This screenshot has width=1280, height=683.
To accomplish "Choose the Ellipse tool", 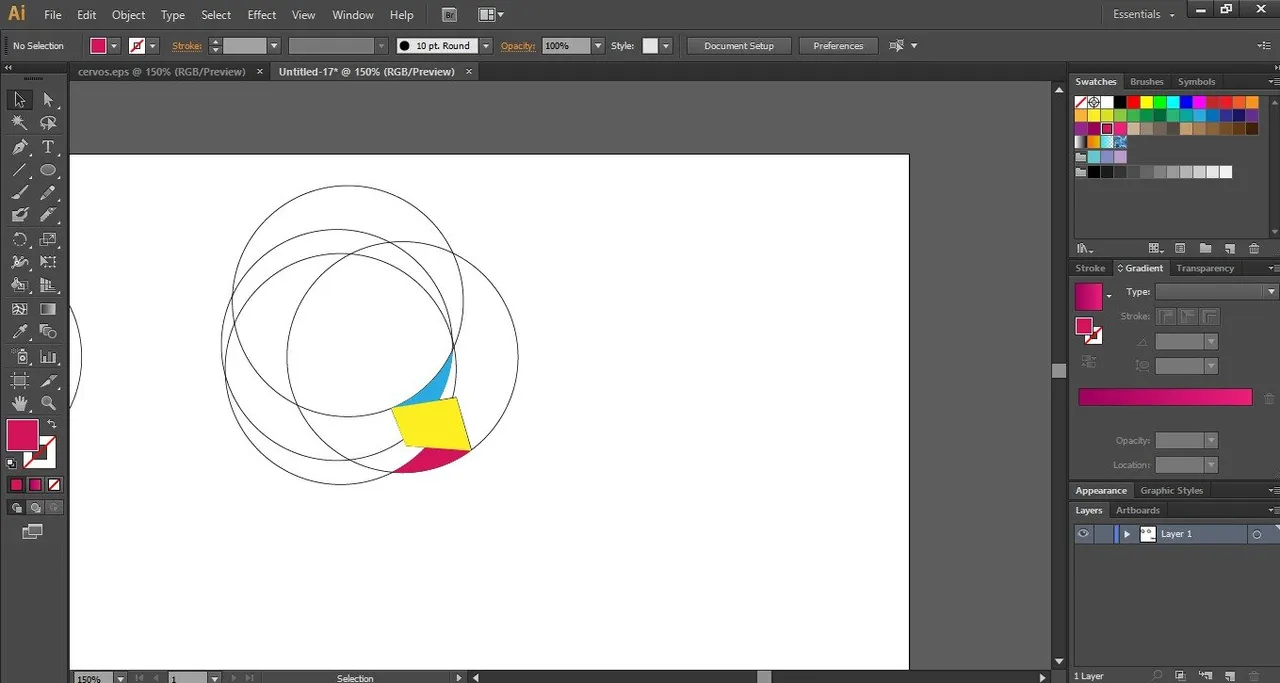I will [x=48, y=170].
